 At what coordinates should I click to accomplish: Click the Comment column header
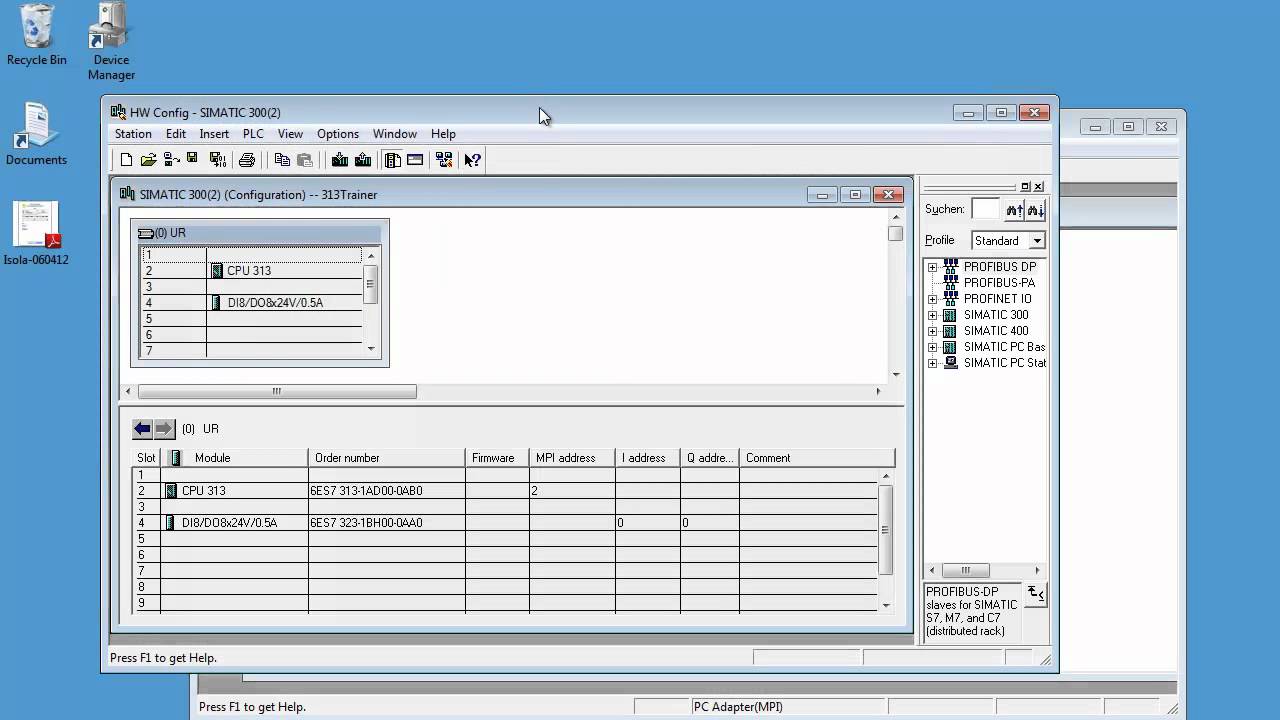[817, 458]
